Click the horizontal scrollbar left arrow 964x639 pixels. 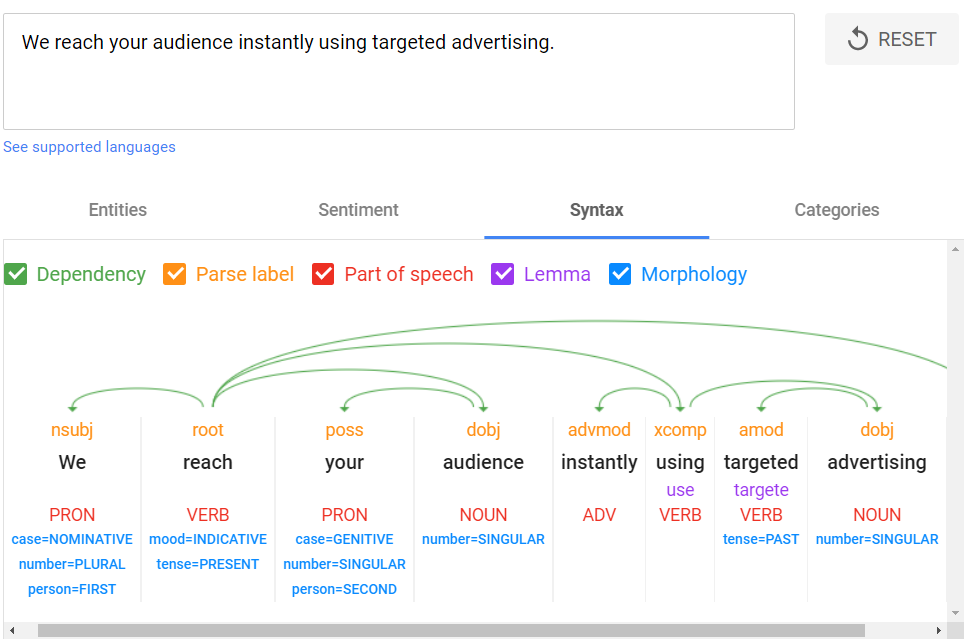(x=10, y=631)
